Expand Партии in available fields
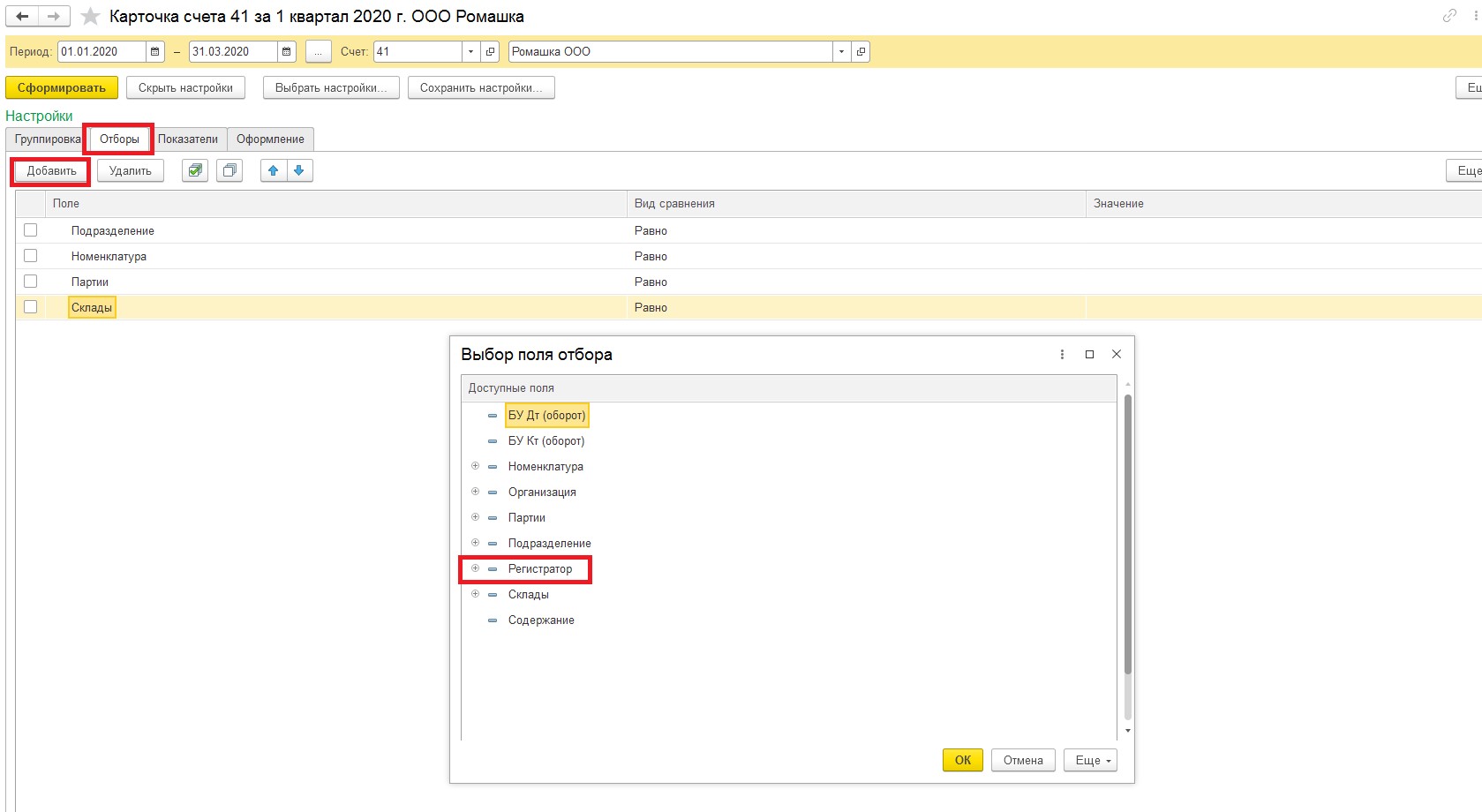Viewport: 1482px width, 812px height. [475, 517]
